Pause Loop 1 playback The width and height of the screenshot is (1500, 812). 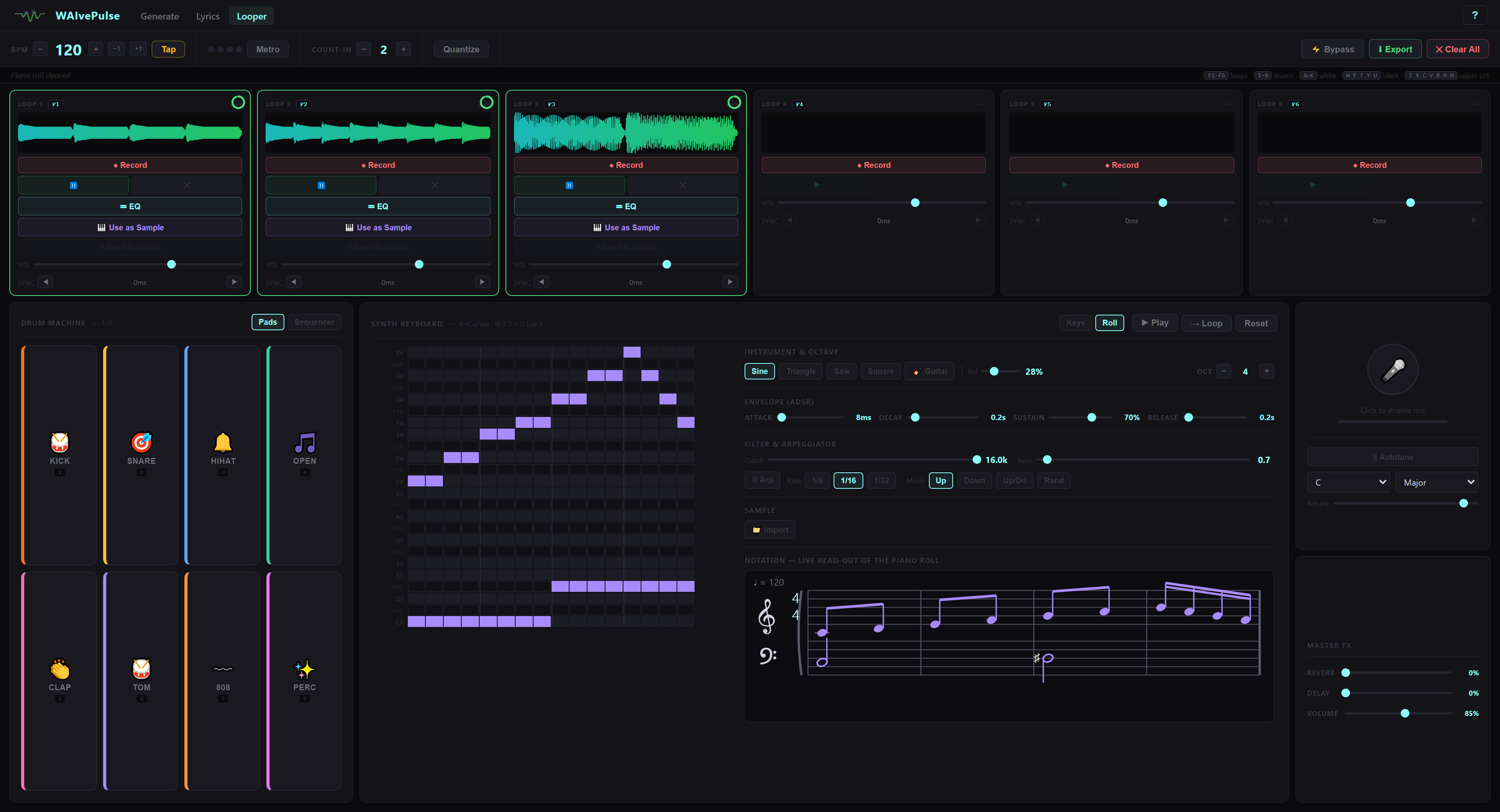click(73, 185)
